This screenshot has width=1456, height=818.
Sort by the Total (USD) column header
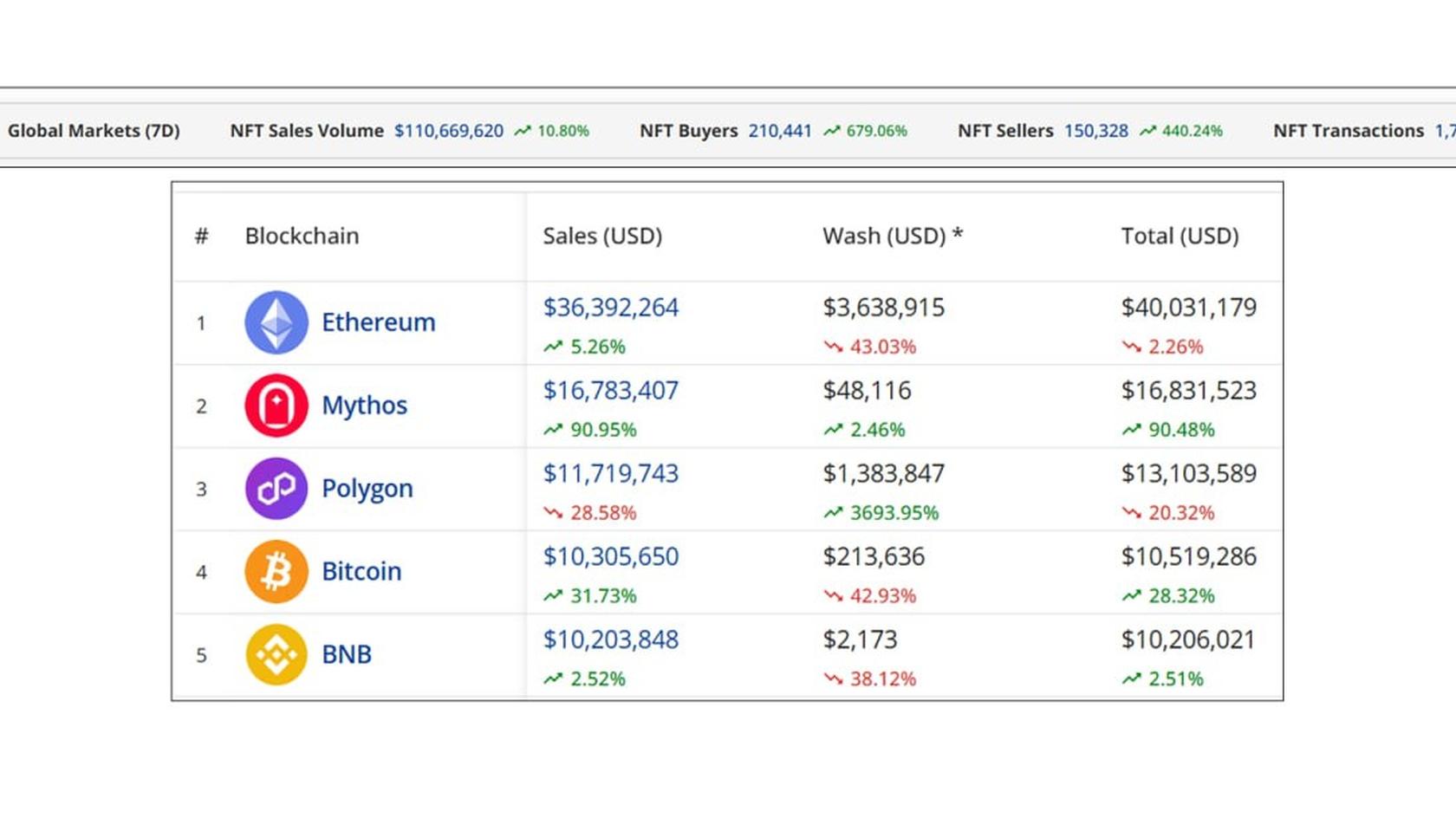point(1180,236)
